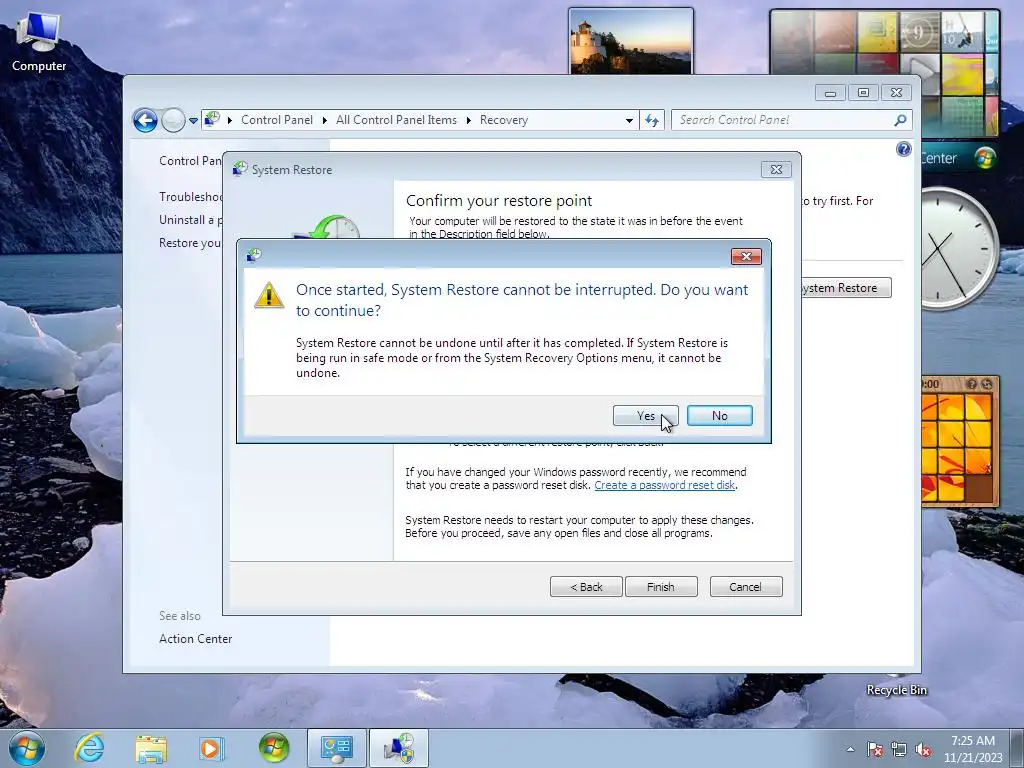Close the confirmation warning dialog

point(746,257)
